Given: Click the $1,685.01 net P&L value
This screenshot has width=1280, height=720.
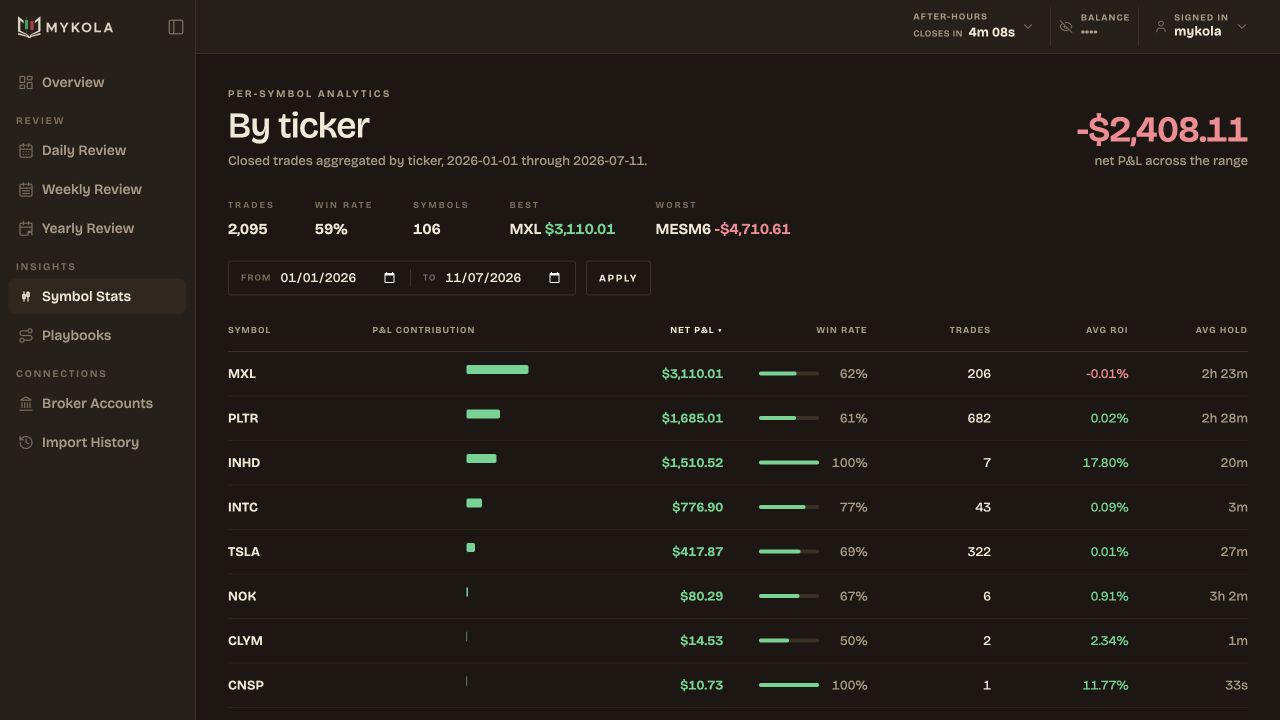Looking at the screenshot, I should point(692,418).
